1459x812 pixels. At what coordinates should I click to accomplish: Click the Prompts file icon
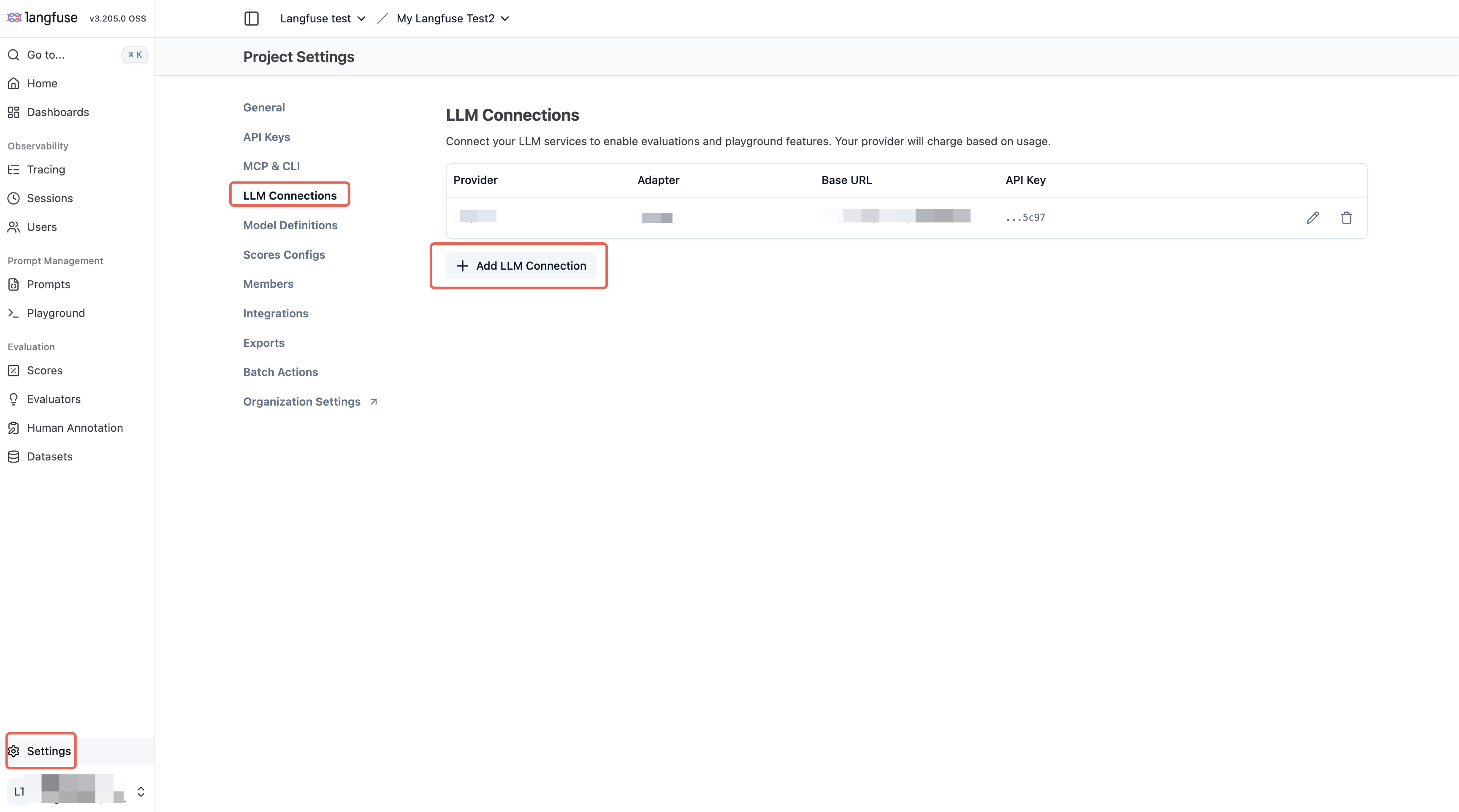[x=14, y=284]
